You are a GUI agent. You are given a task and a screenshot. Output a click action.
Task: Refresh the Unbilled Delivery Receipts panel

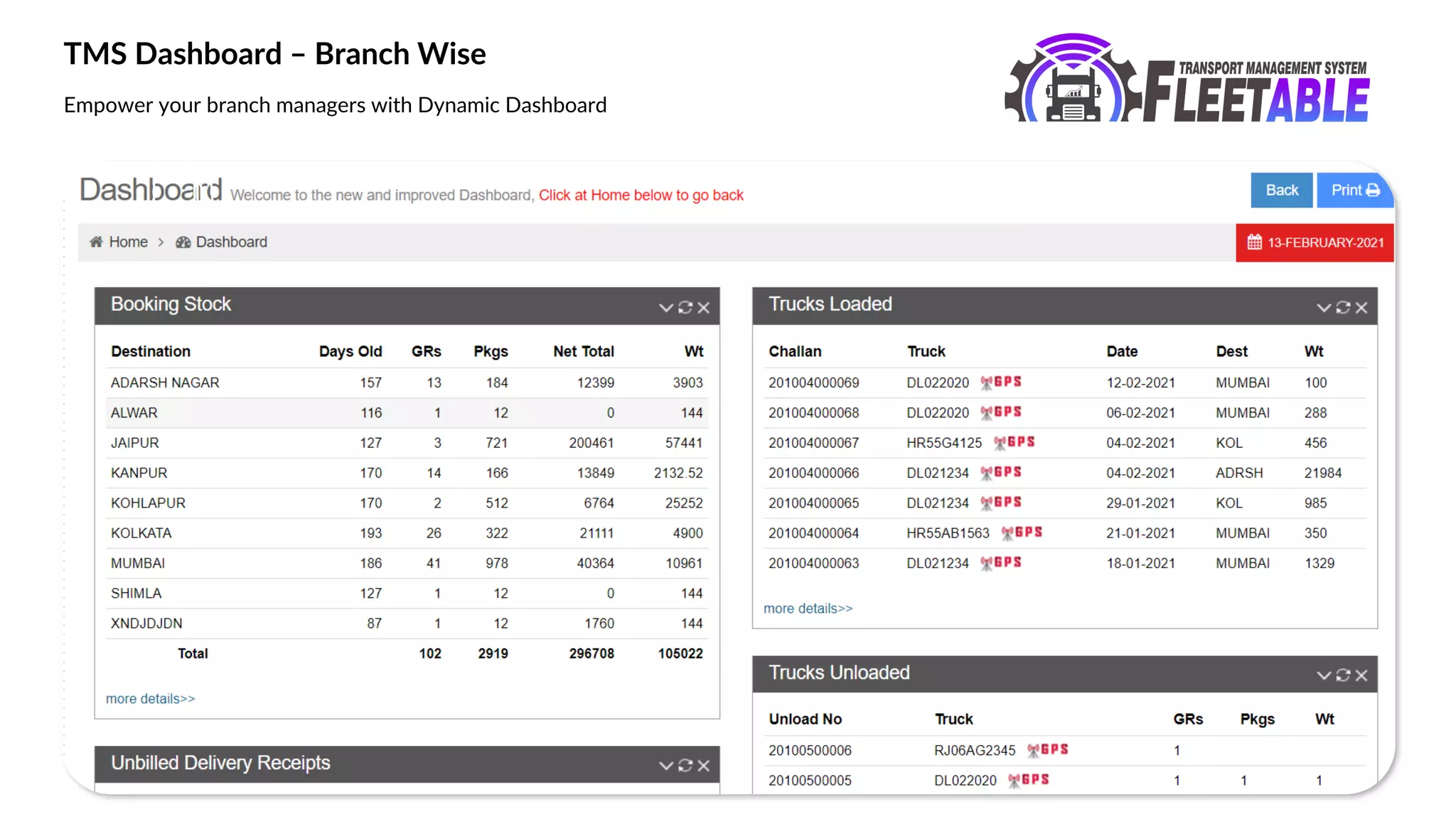(685, 766)
